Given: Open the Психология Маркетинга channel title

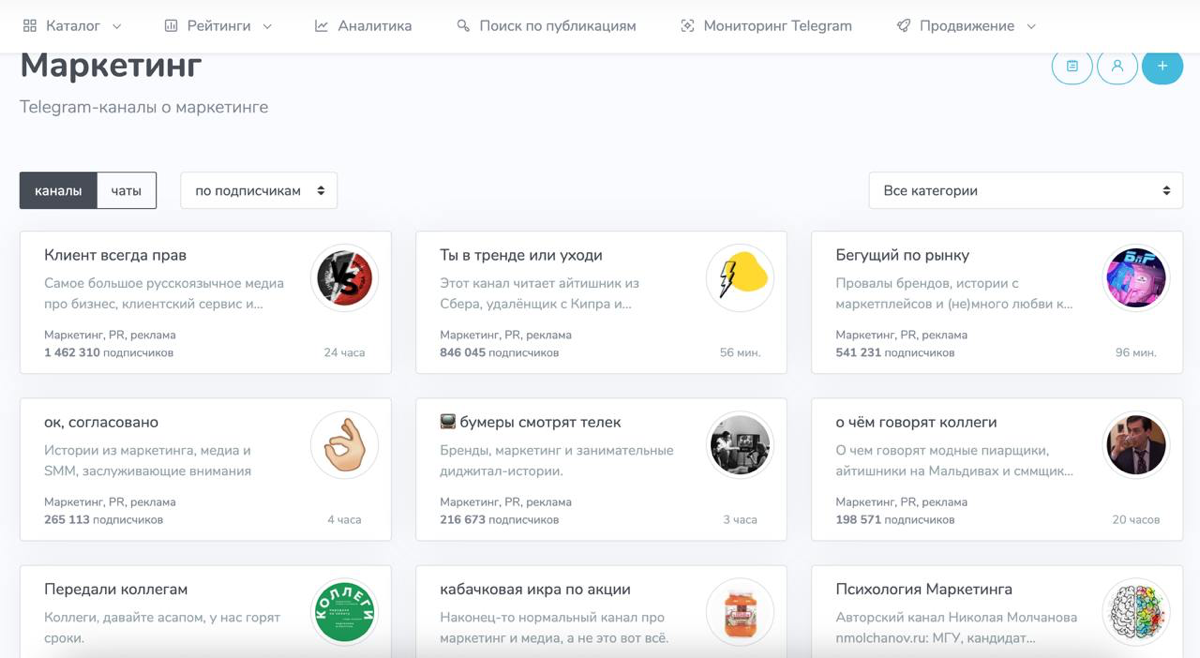Looking at the screenshot, I should [924, 589].
